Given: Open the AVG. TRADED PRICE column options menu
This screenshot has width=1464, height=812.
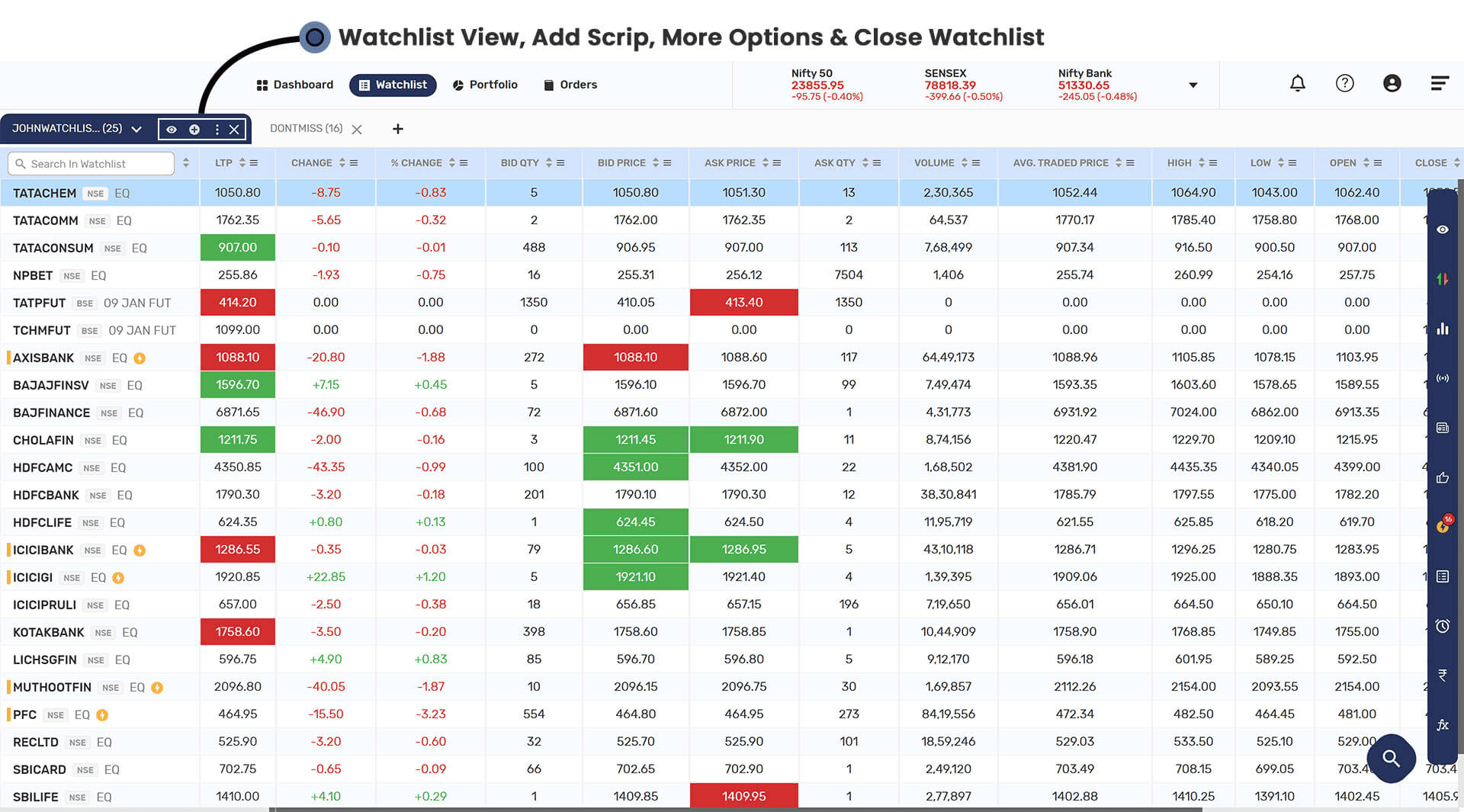Looking at the screenshot, I should 1130,163.
